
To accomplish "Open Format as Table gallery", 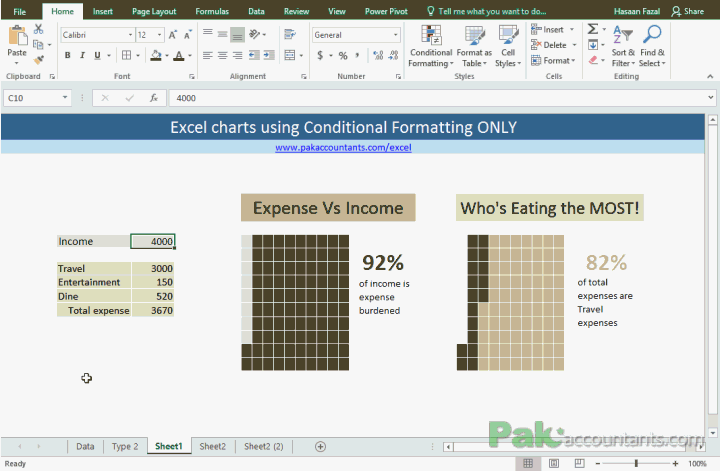I will pyautogui.click(x=474, y=46).
